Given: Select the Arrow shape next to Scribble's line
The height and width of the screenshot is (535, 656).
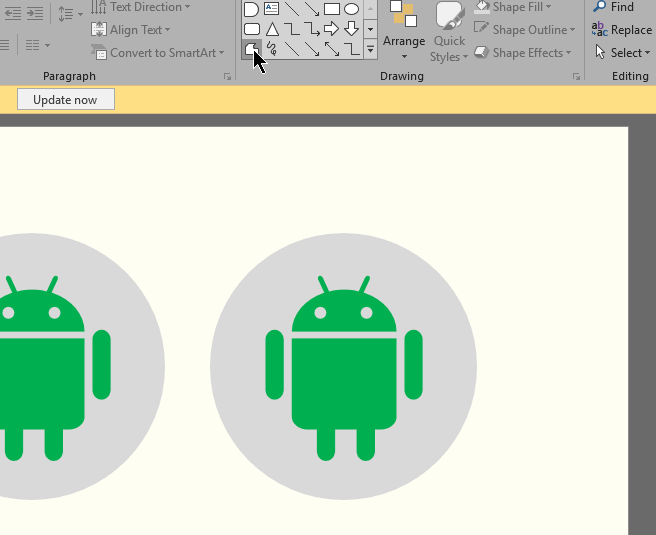Looking at the screenshot, I should (312, 49).
